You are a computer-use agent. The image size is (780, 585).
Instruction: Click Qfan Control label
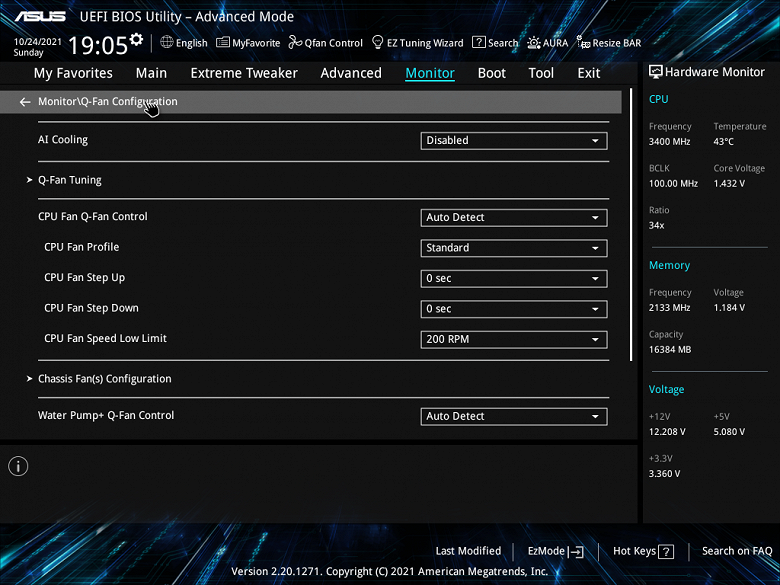[333, 43]
